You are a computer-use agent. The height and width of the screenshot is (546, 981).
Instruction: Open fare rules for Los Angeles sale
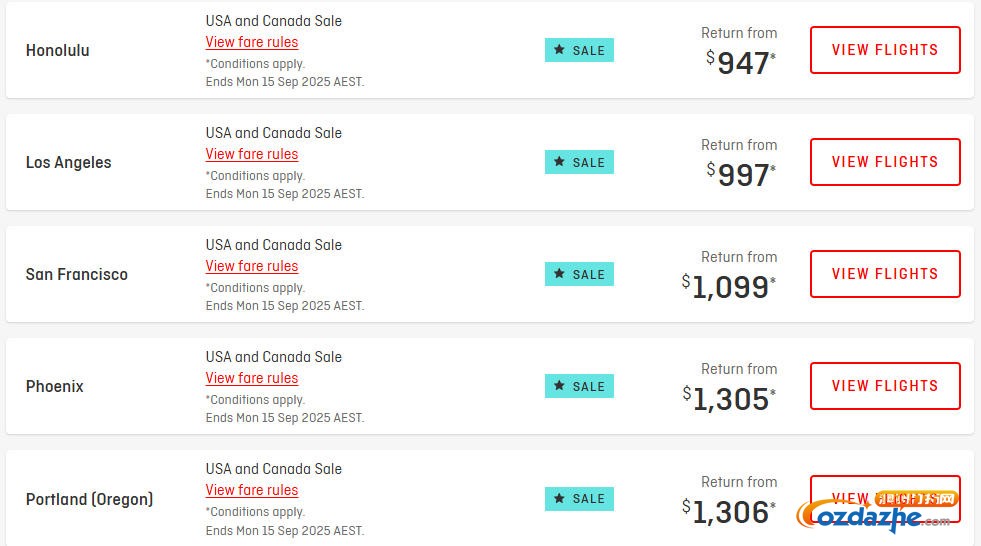(x=252, y=154)
